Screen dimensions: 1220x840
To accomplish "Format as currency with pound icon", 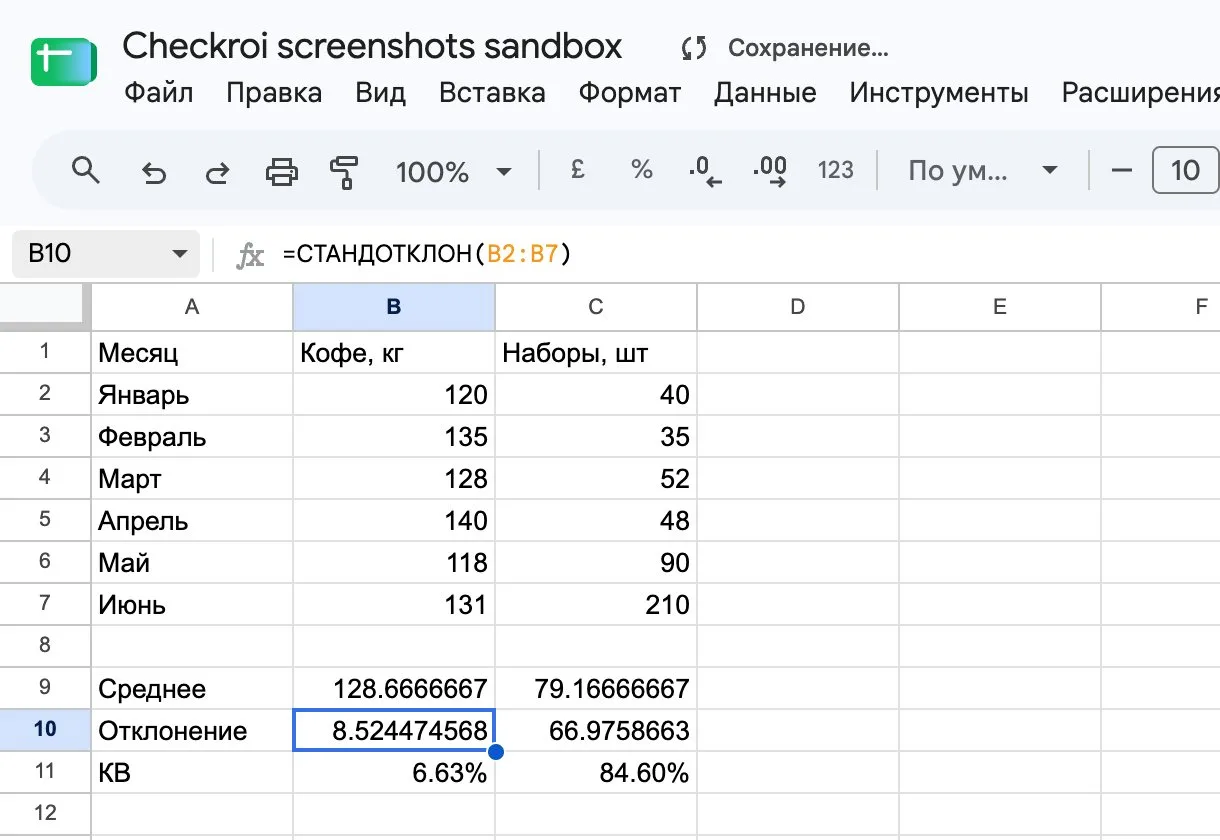I will 577,170.
